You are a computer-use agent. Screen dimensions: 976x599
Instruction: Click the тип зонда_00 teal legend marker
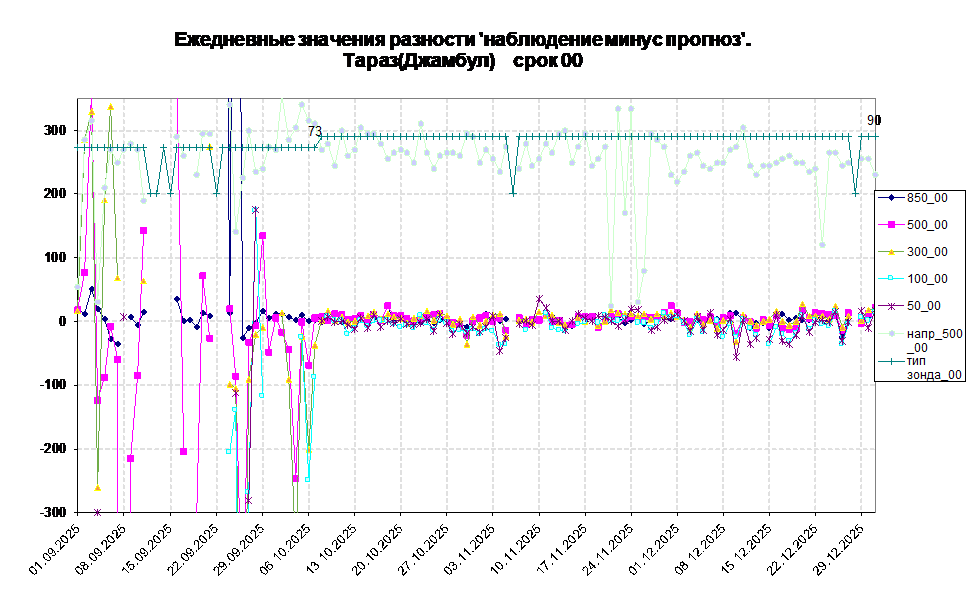pos(890,360)
